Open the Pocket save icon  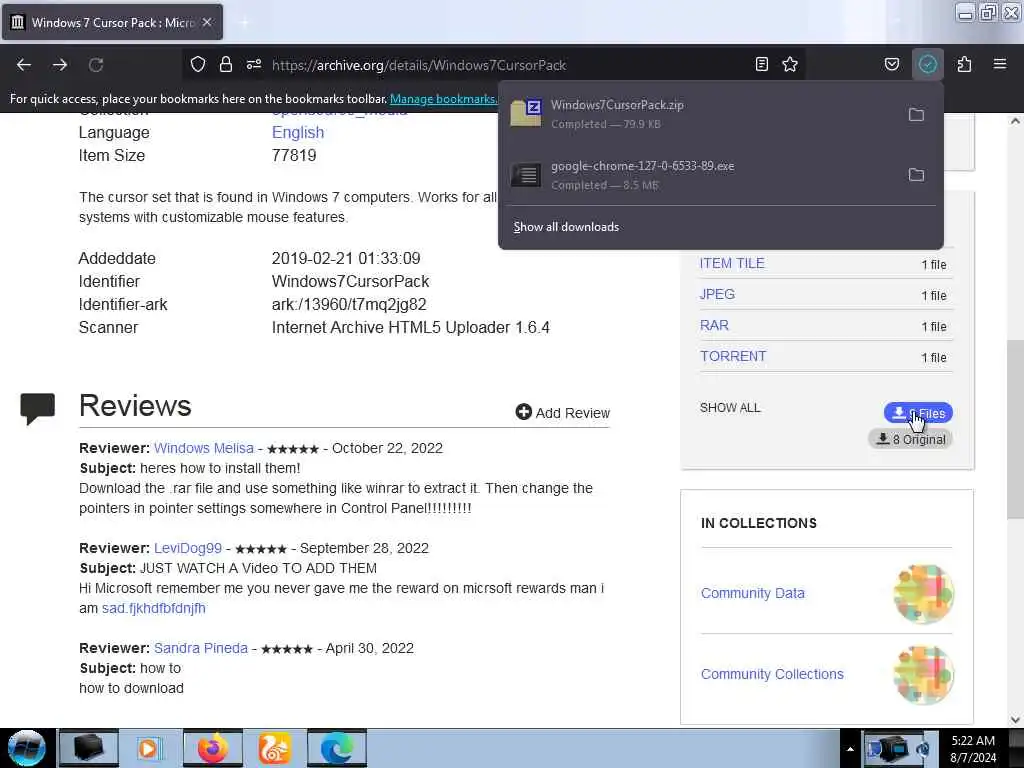pyautogui.click(x=892, y=64)
